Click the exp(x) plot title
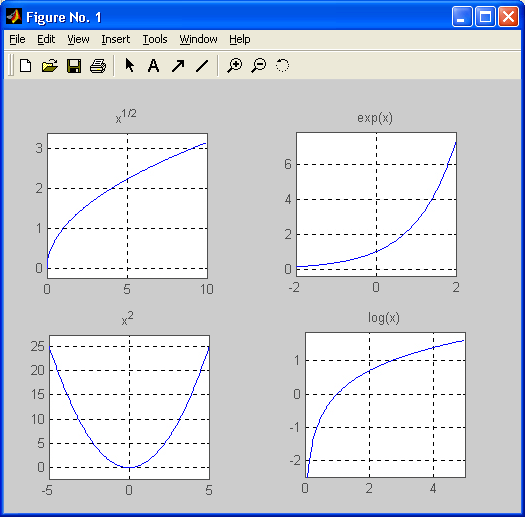525x517 pixels. [375, 118]
